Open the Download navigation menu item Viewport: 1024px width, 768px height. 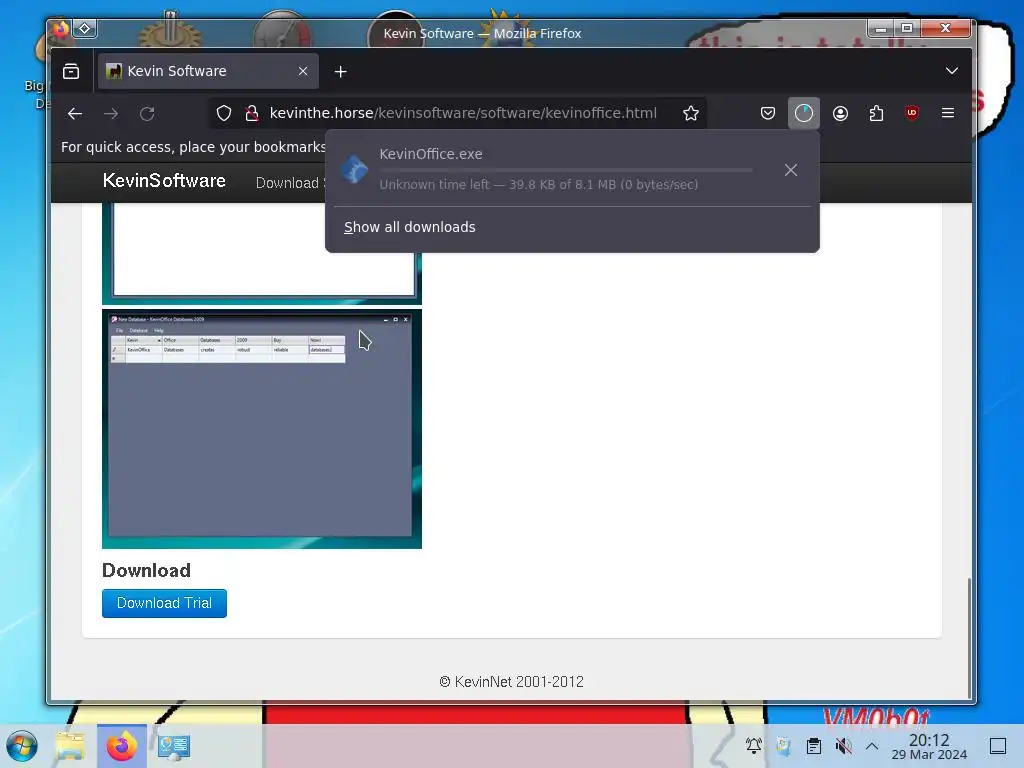(x=289, y=184)
